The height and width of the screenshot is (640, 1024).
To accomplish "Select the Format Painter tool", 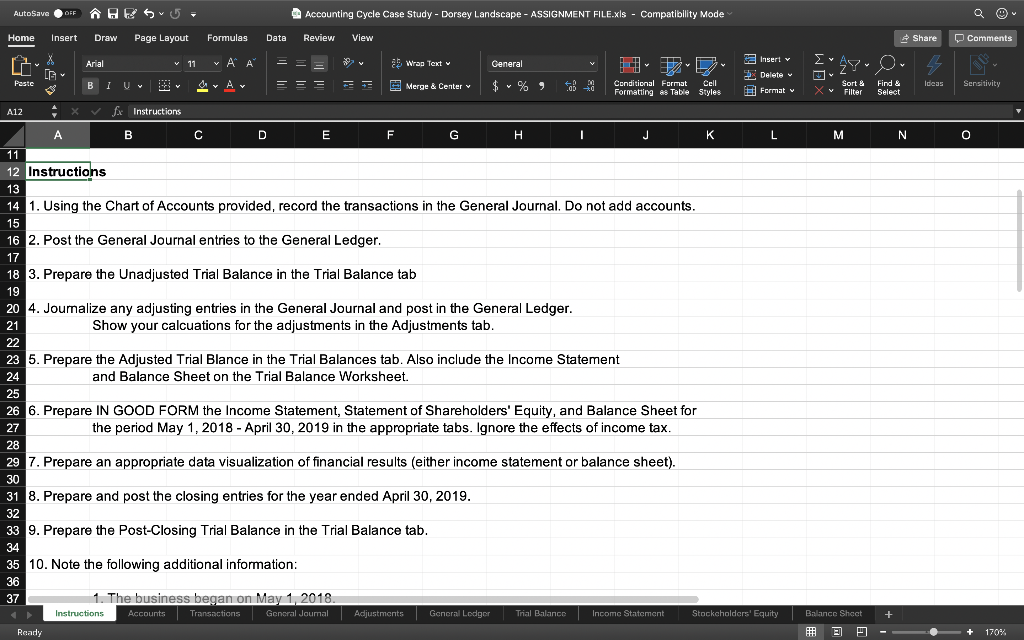I will point(51,90).
